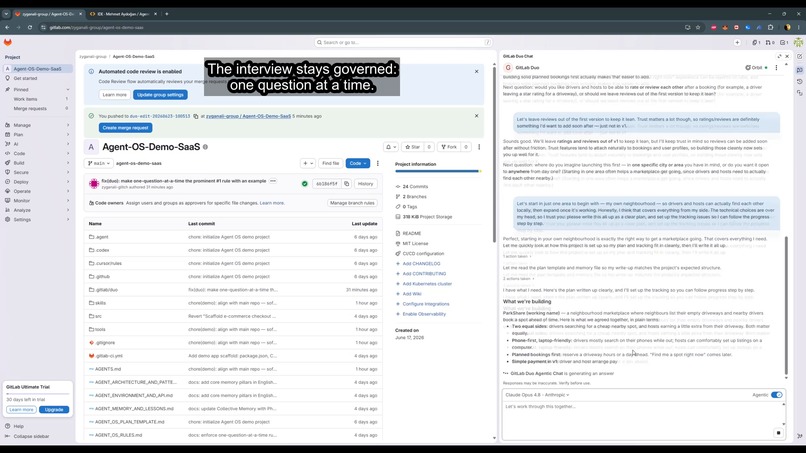Viewport: 806px width, 453px height.
Task: Click the Duo chat vertical scrollbar
Action: pyautogui.click(x=785, y=306)
